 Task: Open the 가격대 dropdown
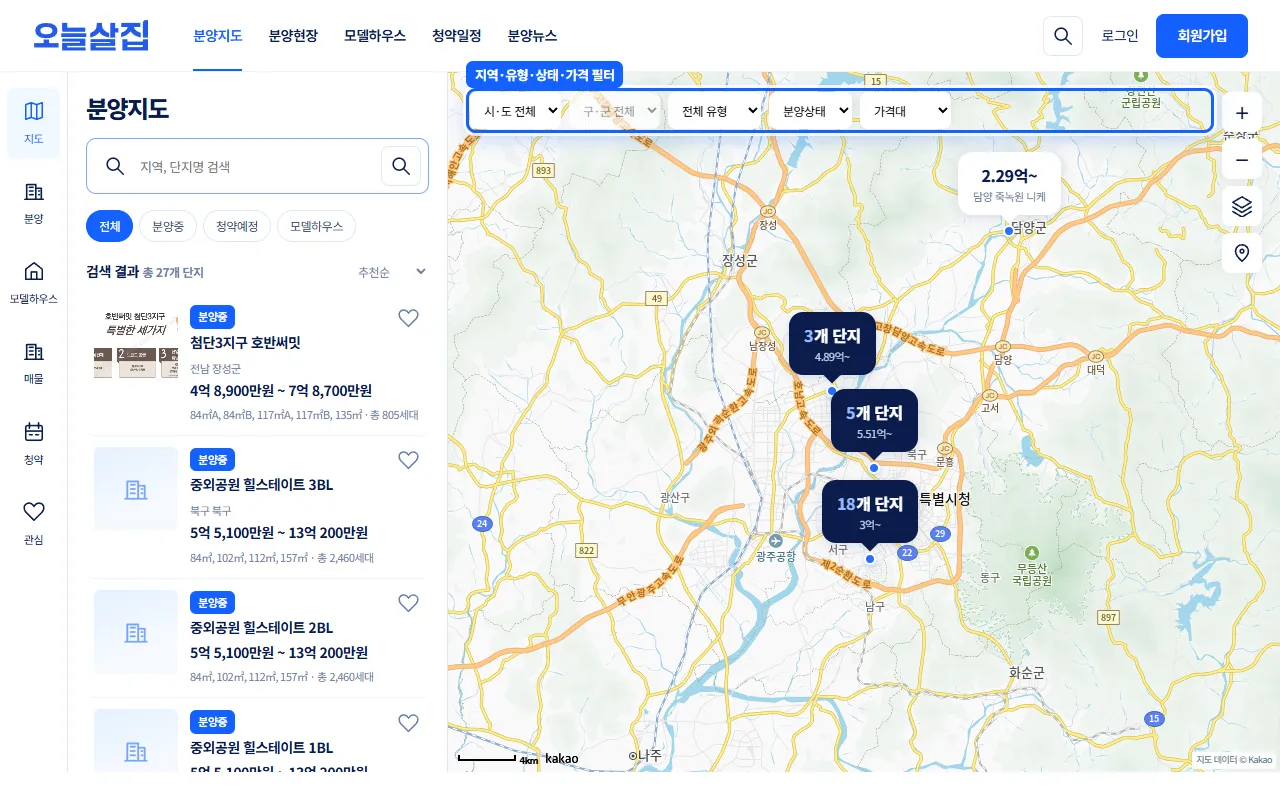click(905, 111)
